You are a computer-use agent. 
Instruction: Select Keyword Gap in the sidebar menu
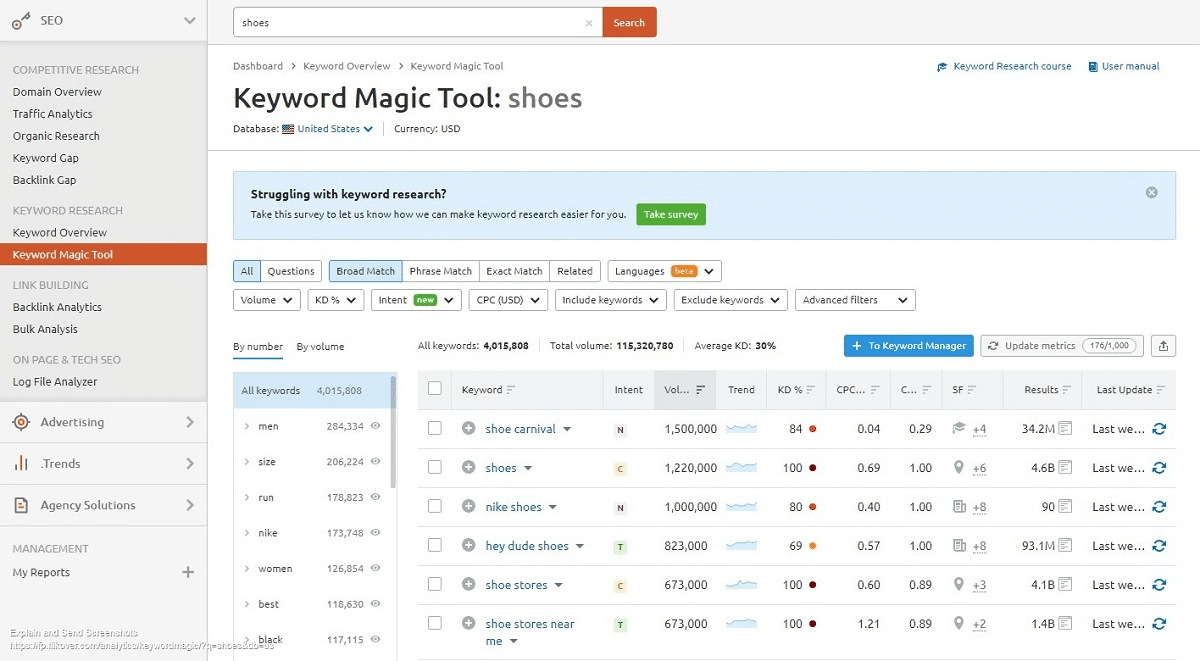45,157
